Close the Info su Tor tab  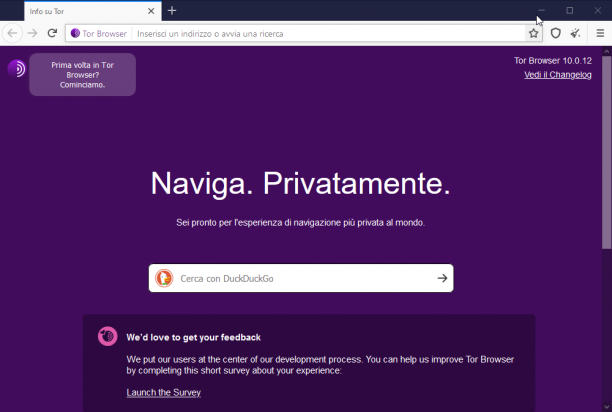151,11
